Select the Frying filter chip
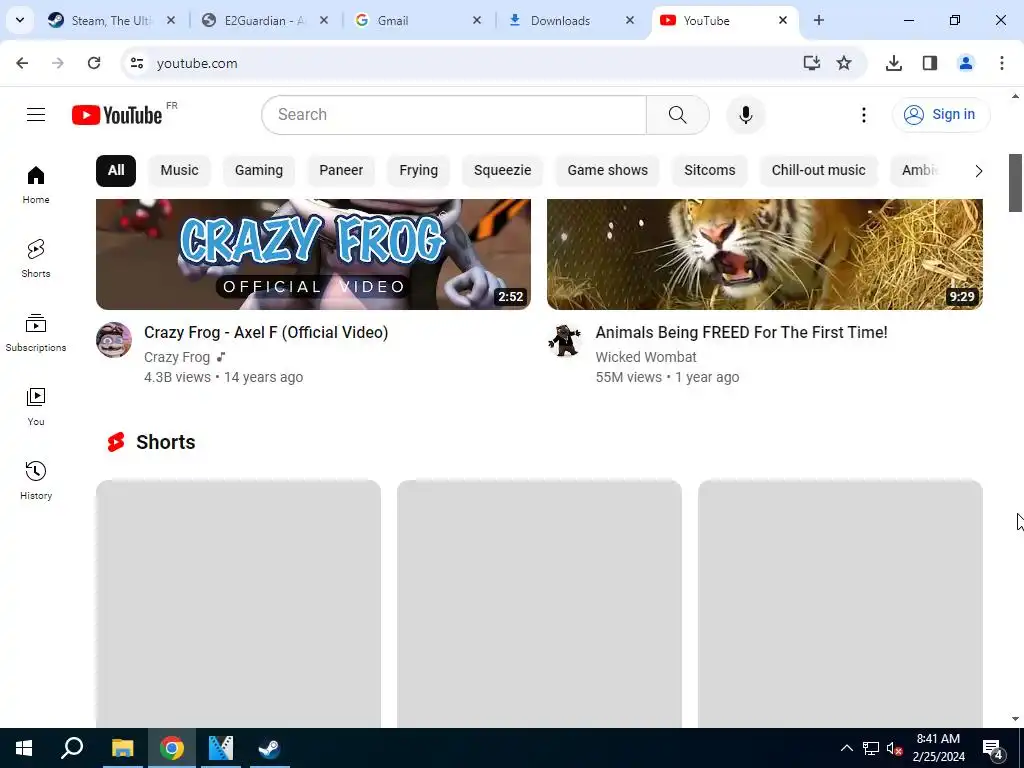This screenshot has width=1024, height=768. (x=419, y=170)
